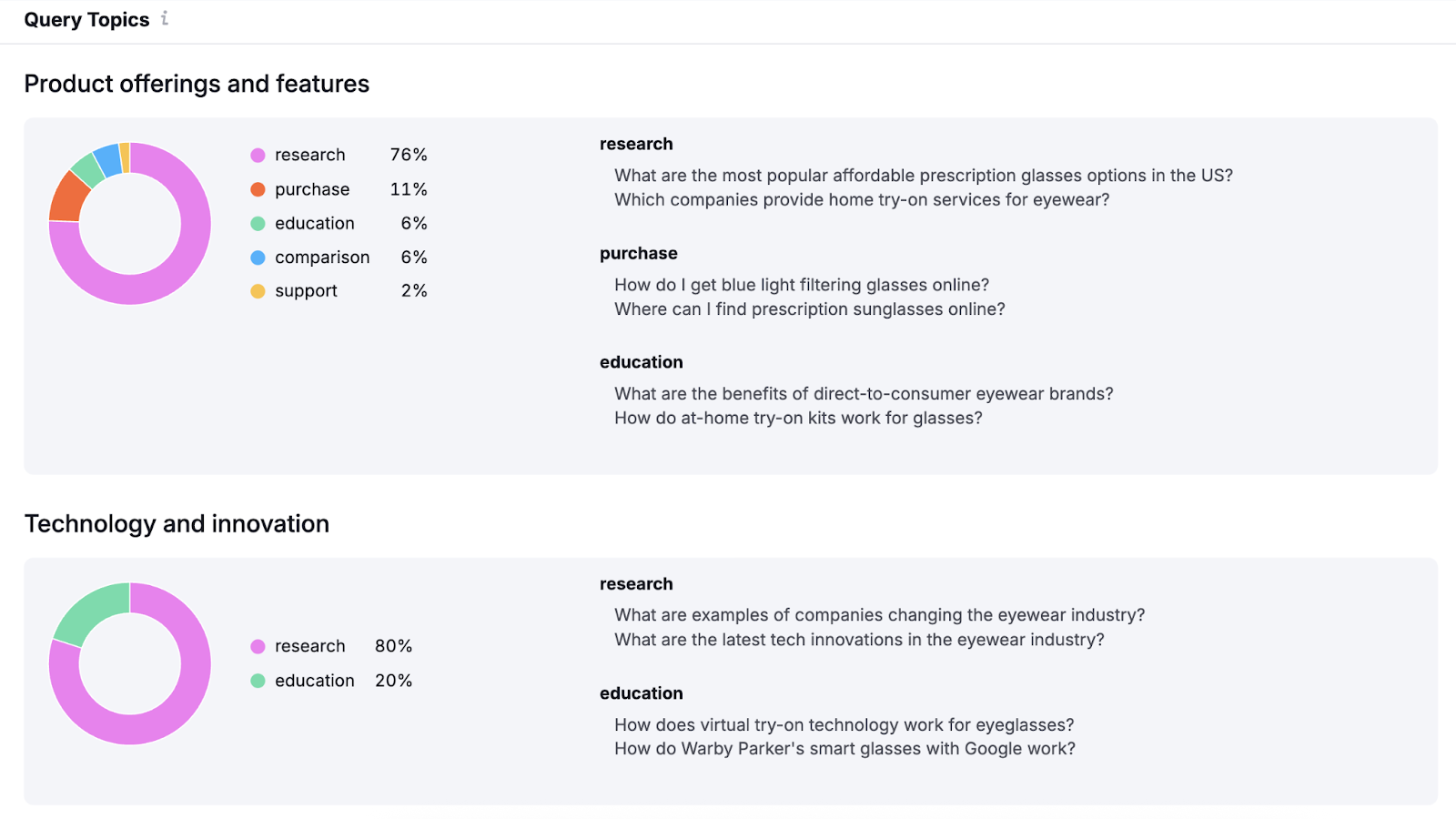1456x819 pixels.
Task: Select the comparison legend label
Action: click(322, 258)
